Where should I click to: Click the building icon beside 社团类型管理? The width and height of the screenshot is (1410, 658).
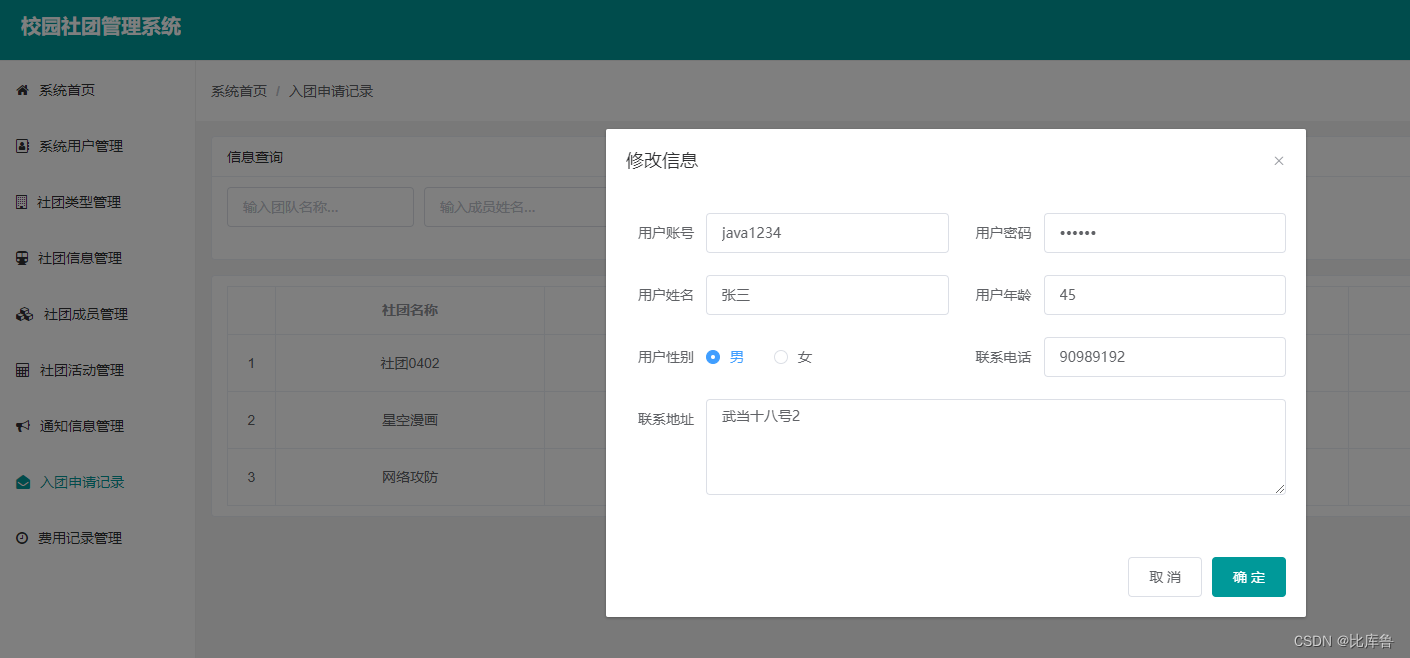pos(22,202)
